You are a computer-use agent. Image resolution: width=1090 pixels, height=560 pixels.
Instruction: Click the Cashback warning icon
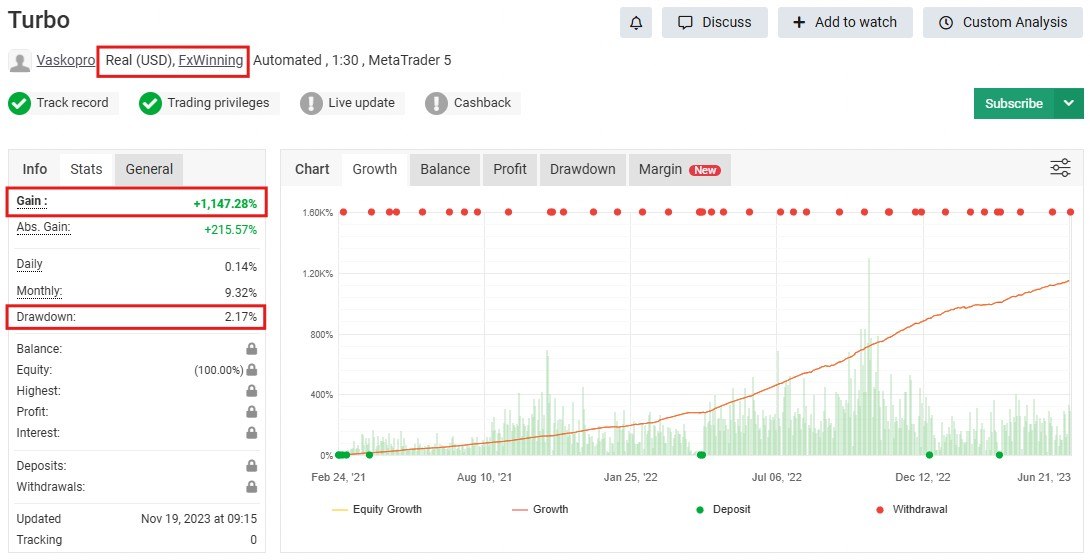pyautogui.click(x=436, y=103)
